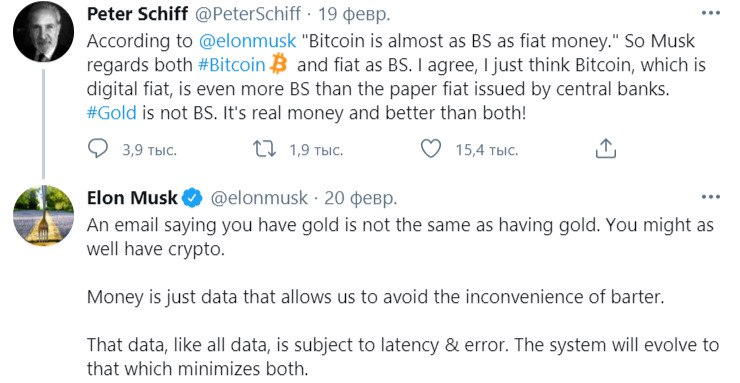
Task: Click the 15,4 тыс. likes count
Action: pos(487,150)
